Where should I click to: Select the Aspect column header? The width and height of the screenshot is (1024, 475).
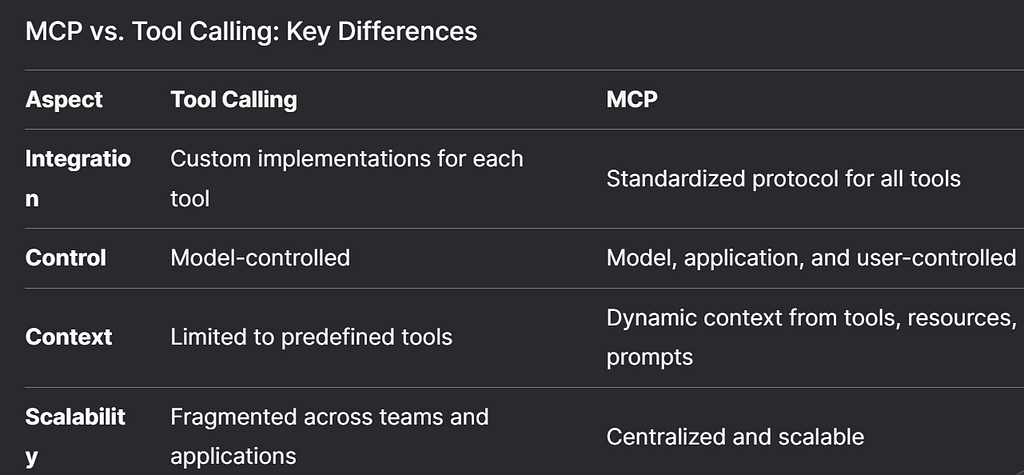pos(64,99)
